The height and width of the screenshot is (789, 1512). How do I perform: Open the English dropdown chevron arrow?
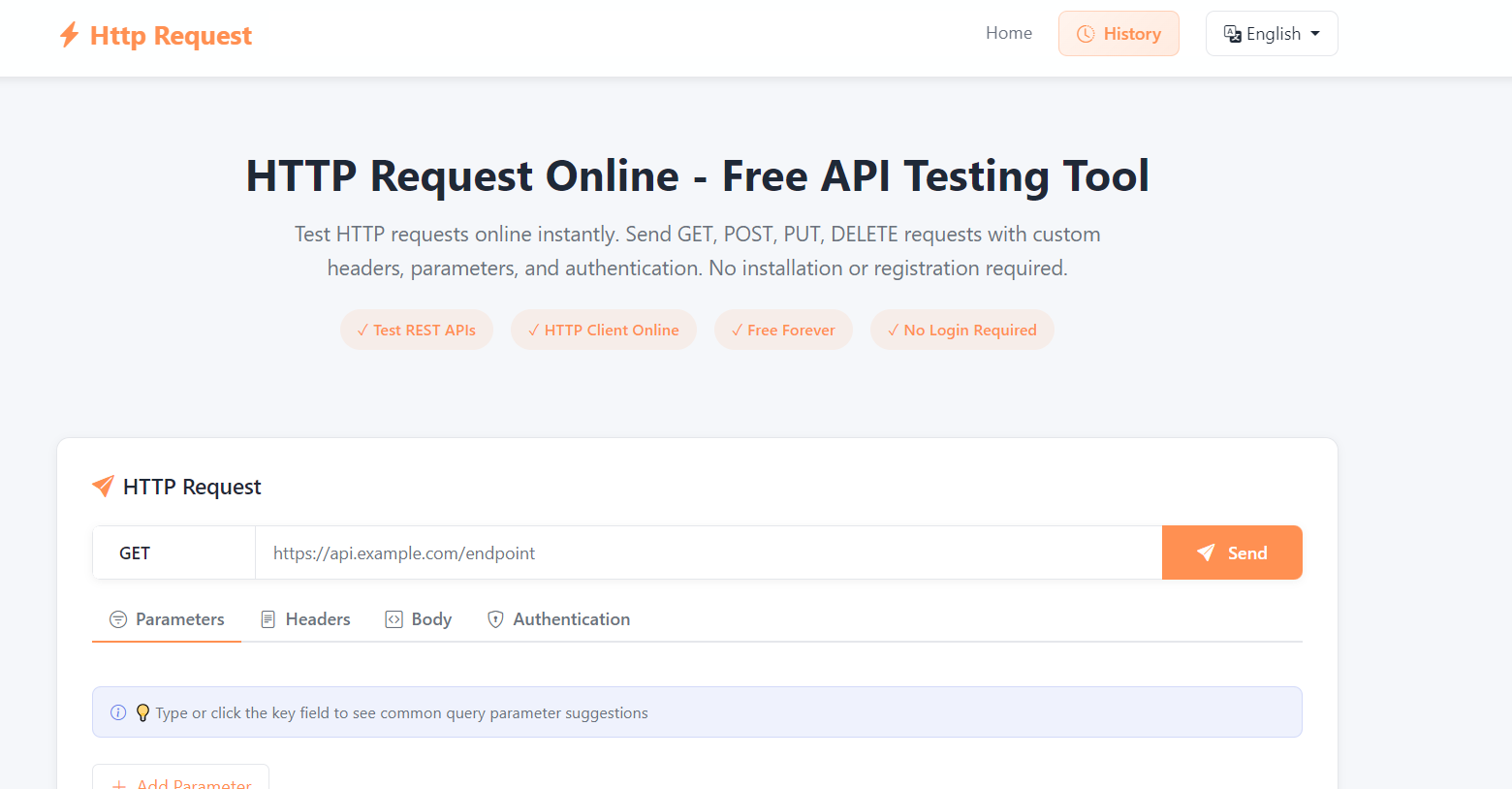1315,33
